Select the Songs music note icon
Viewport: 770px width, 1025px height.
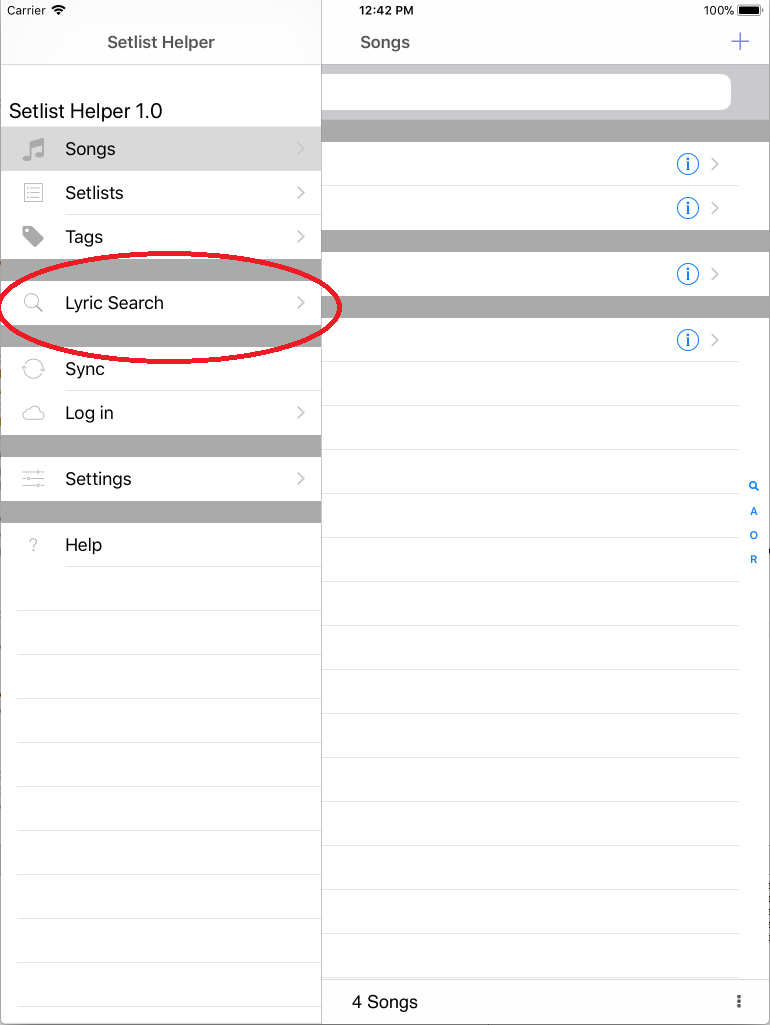pyautogui.click(x=33, y=148)
